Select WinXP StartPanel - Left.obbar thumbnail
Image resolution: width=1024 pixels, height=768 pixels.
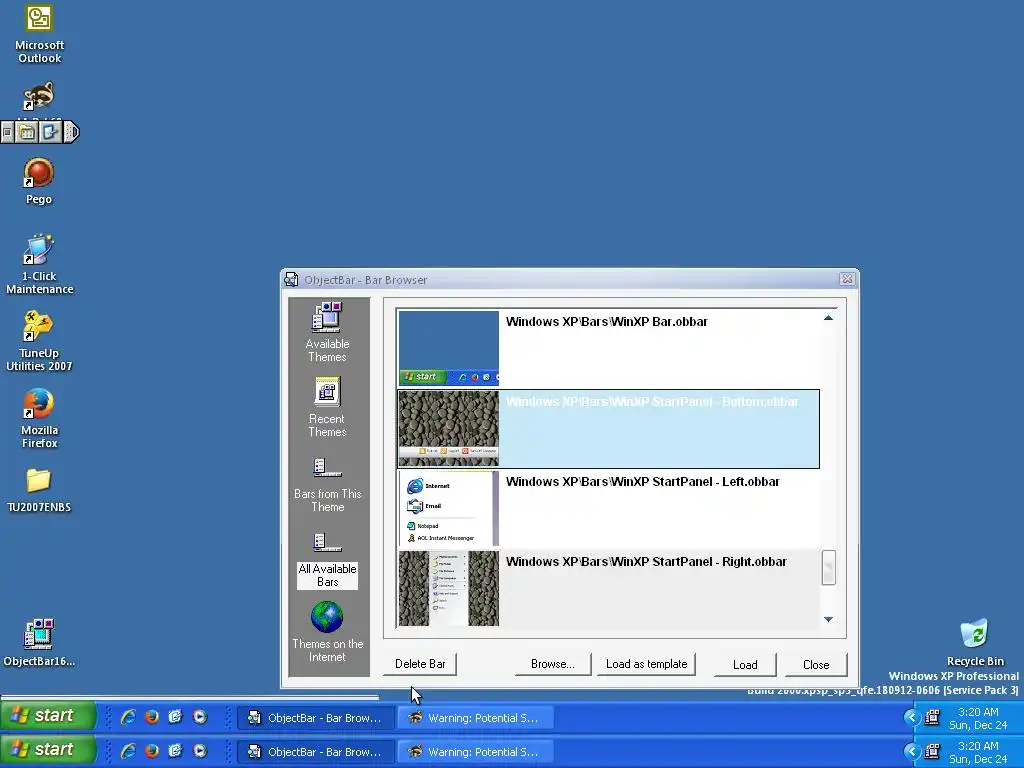click(449, 508)
